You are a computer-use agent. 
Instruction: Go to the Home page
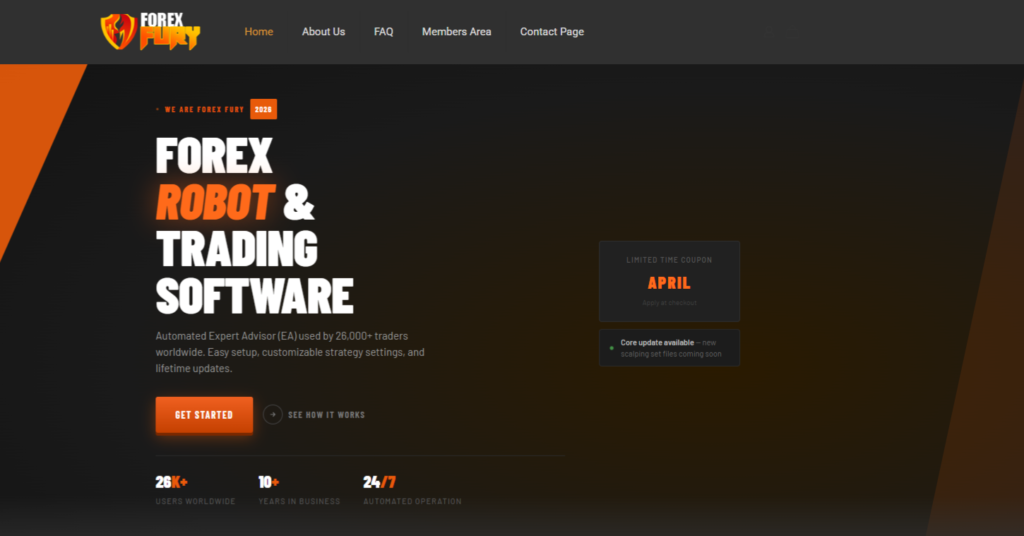pos(259,31)
